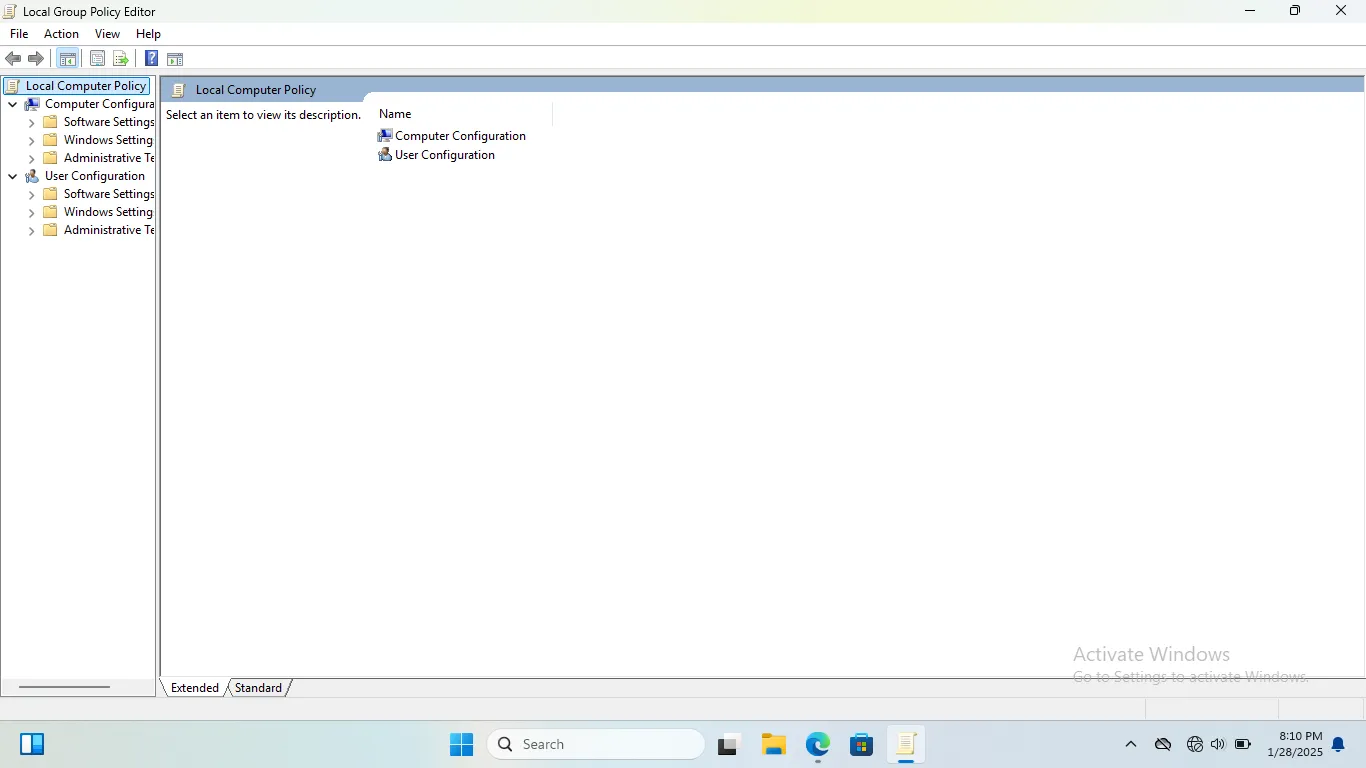Minimize the Local Group Policy Editor window
The height and width of the screenshot is (768, 1366).
pos(1249,11)
